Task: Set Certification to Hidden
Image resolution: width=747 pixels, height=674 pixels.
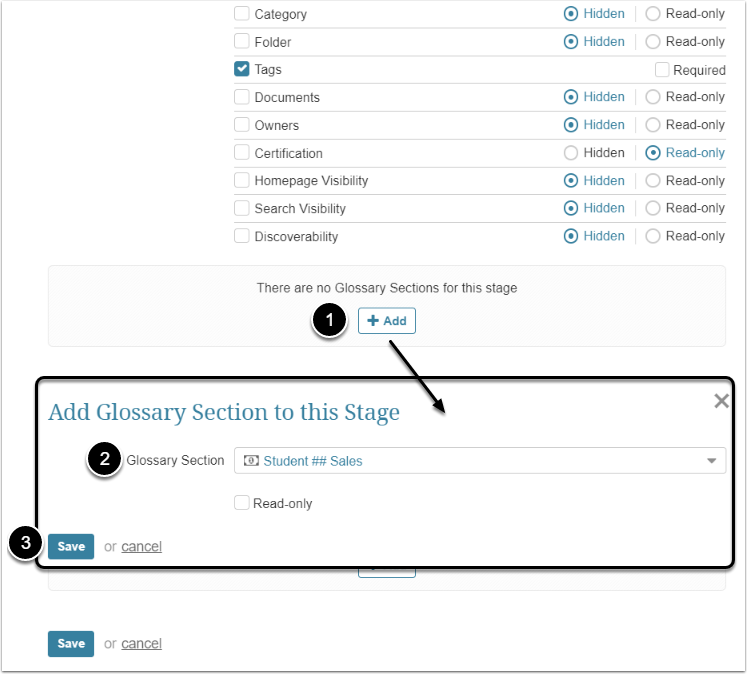Action: click(571, 153)
